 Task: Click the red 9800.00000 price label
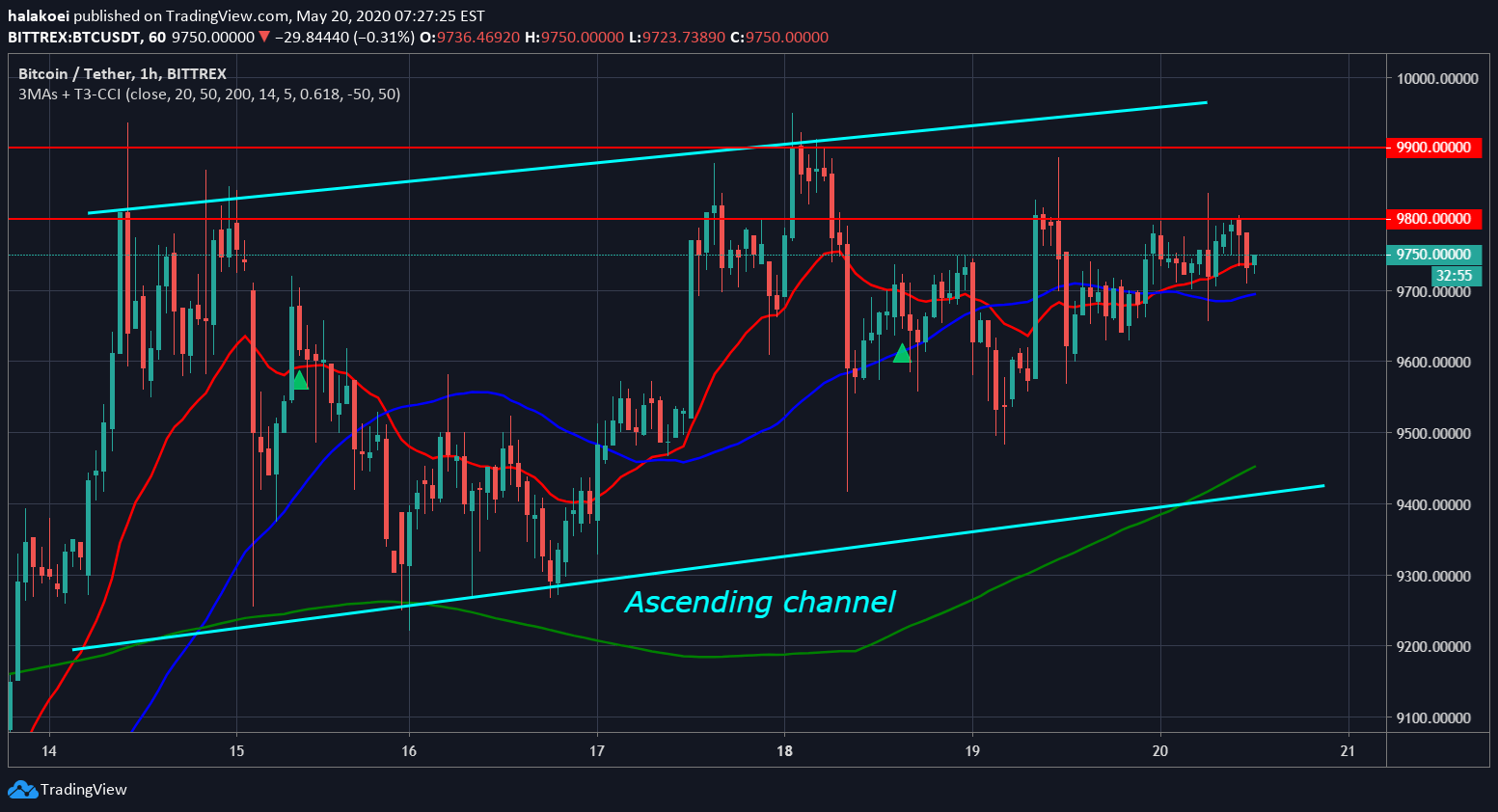1433,219
